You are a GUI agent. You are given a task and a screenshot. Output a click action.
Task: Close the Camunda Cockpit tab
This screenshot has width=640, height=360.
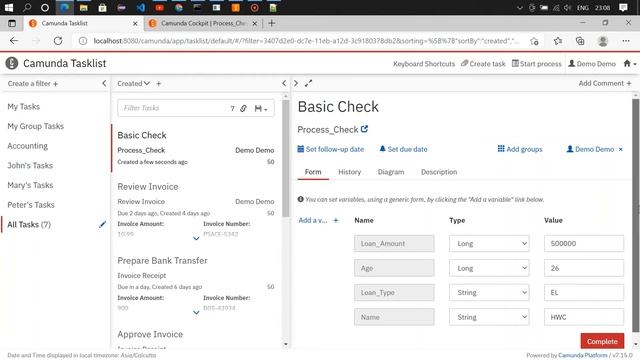pos(255,24)
